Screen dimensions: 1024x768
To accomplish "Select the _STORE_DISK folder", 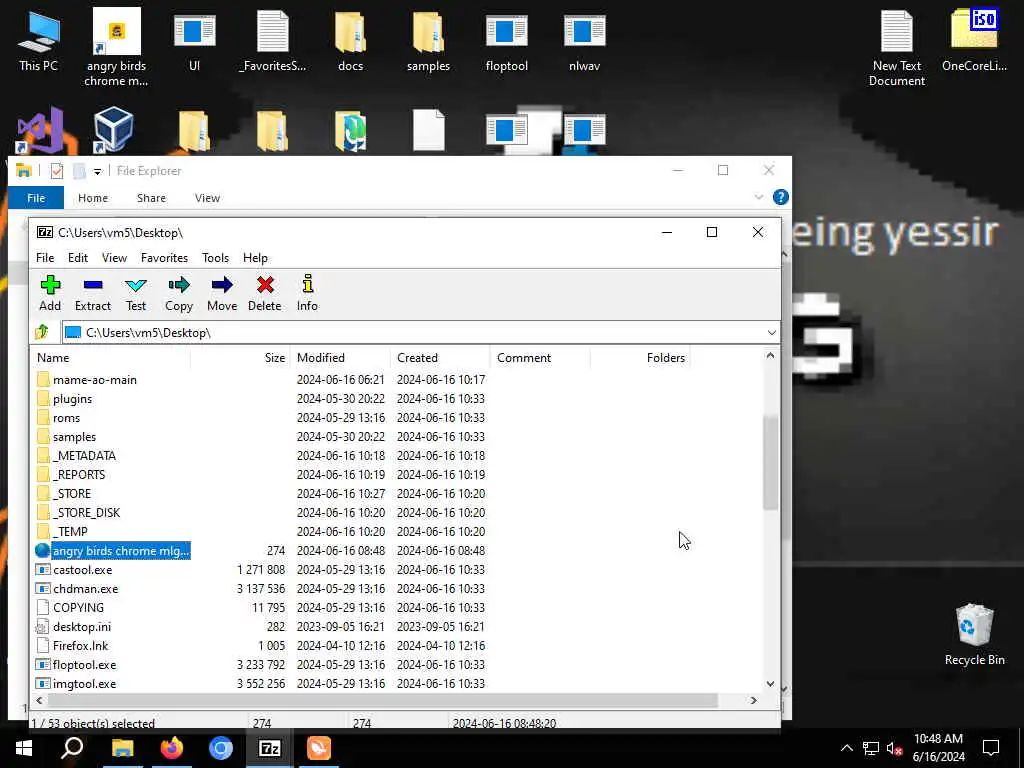I will tap(86, 513).
